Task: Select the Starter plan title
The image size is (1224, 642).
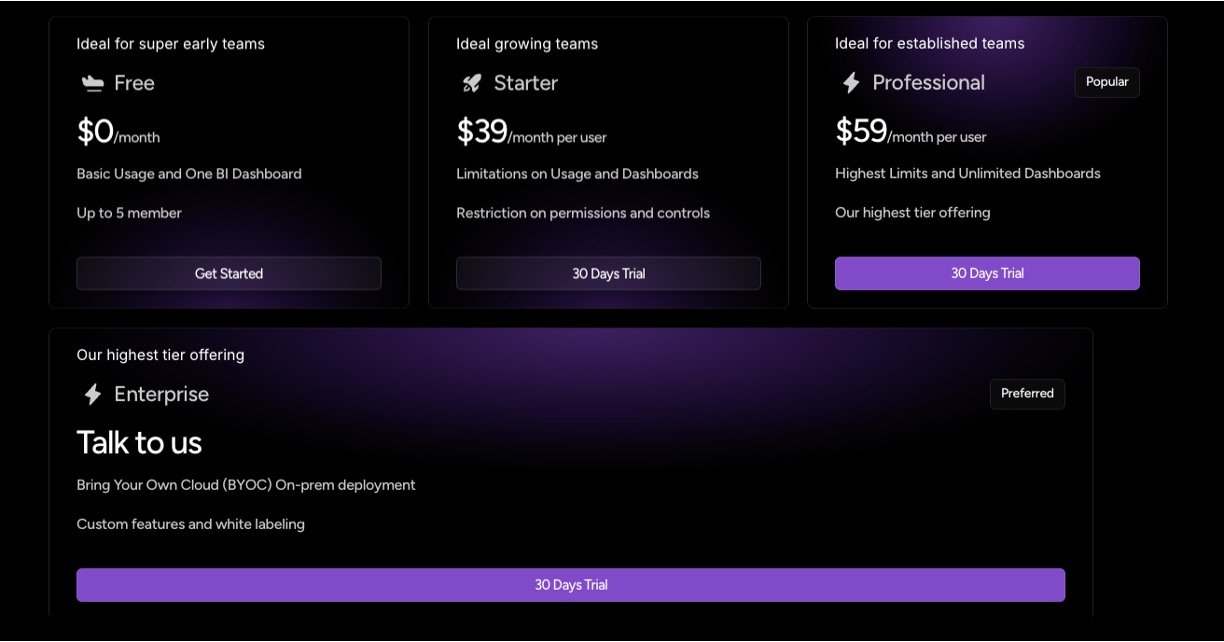Action: click(526, 83)
